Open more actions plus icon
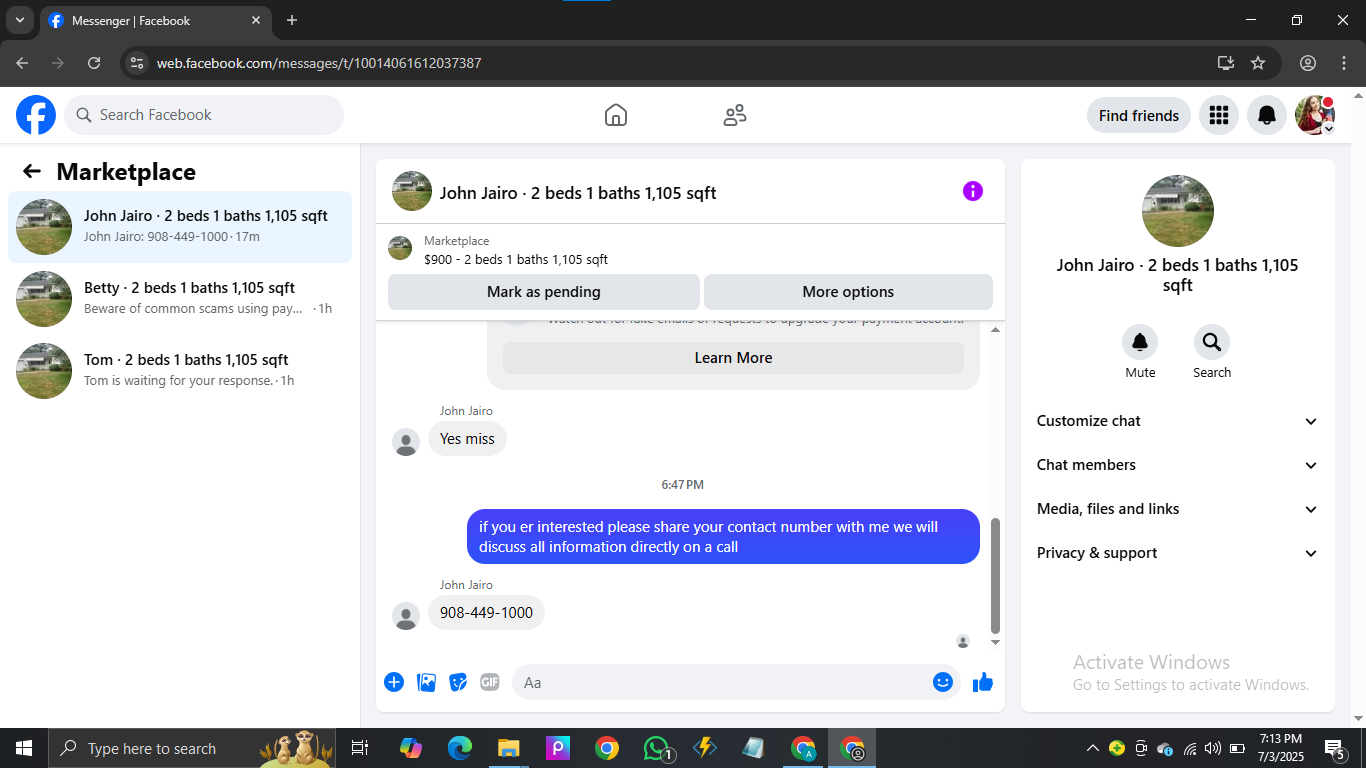1366x768 pixels. click(394, 682)
